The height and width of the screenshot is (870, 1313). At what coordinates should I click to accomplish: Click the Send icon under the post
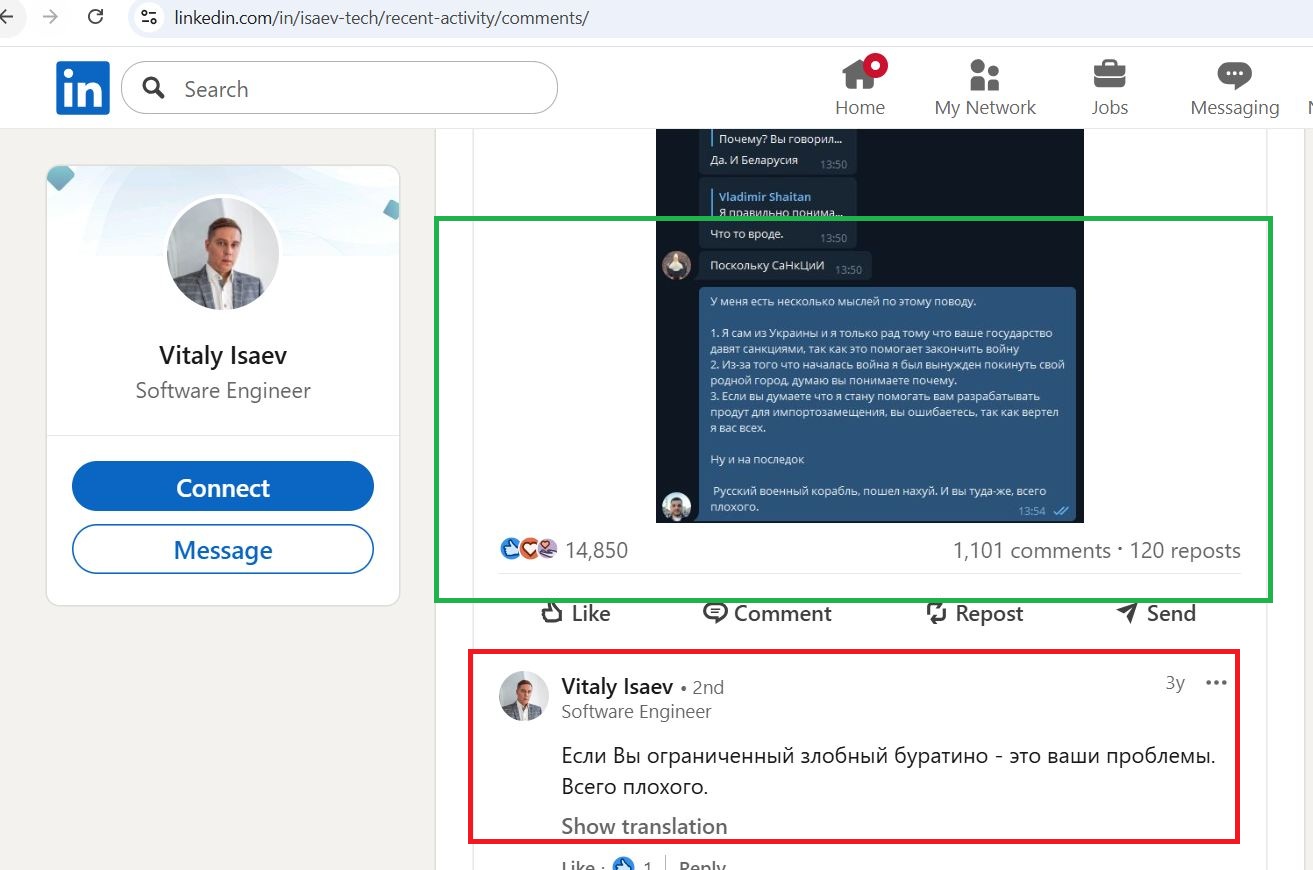point(1155,613)
